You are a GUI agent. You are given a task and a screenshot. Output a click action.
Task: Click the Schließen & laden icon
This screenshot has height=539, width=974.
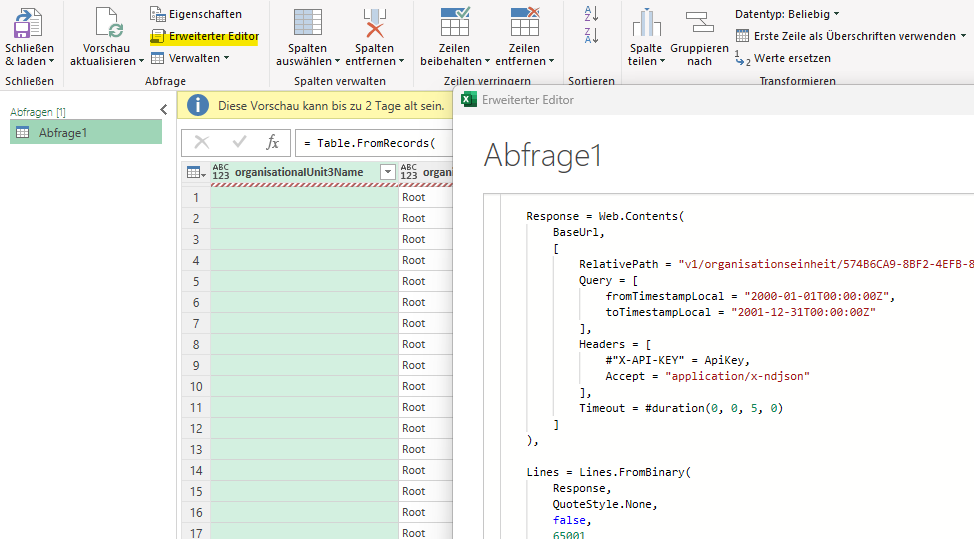(29, 23)
